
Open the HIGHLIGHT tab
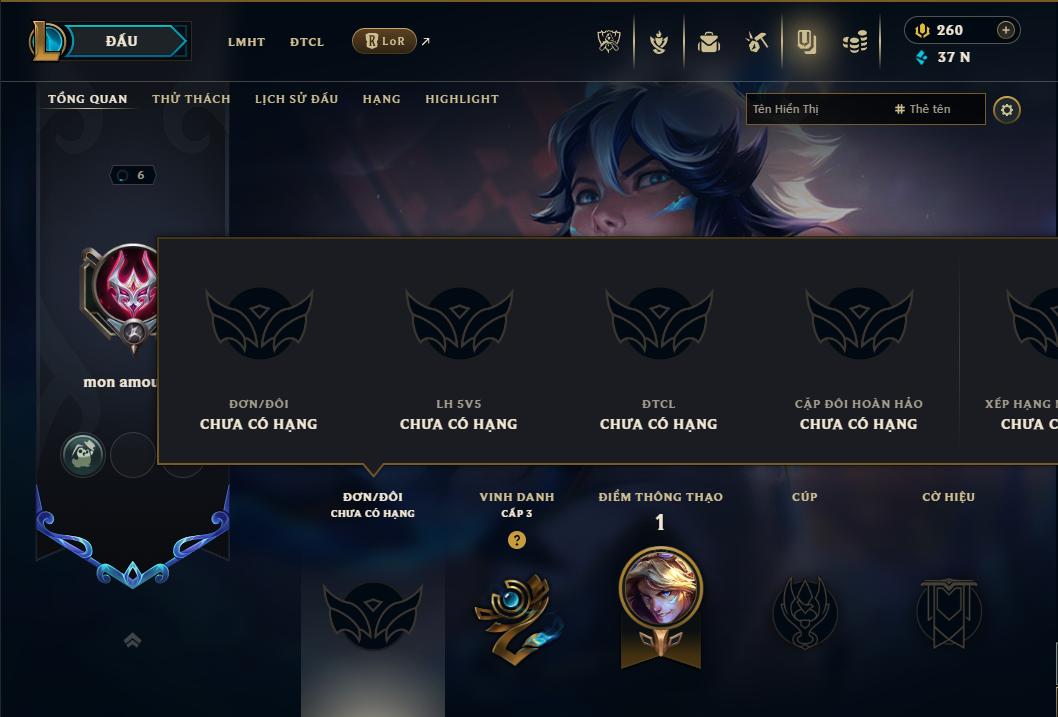[x=462, y=99]
